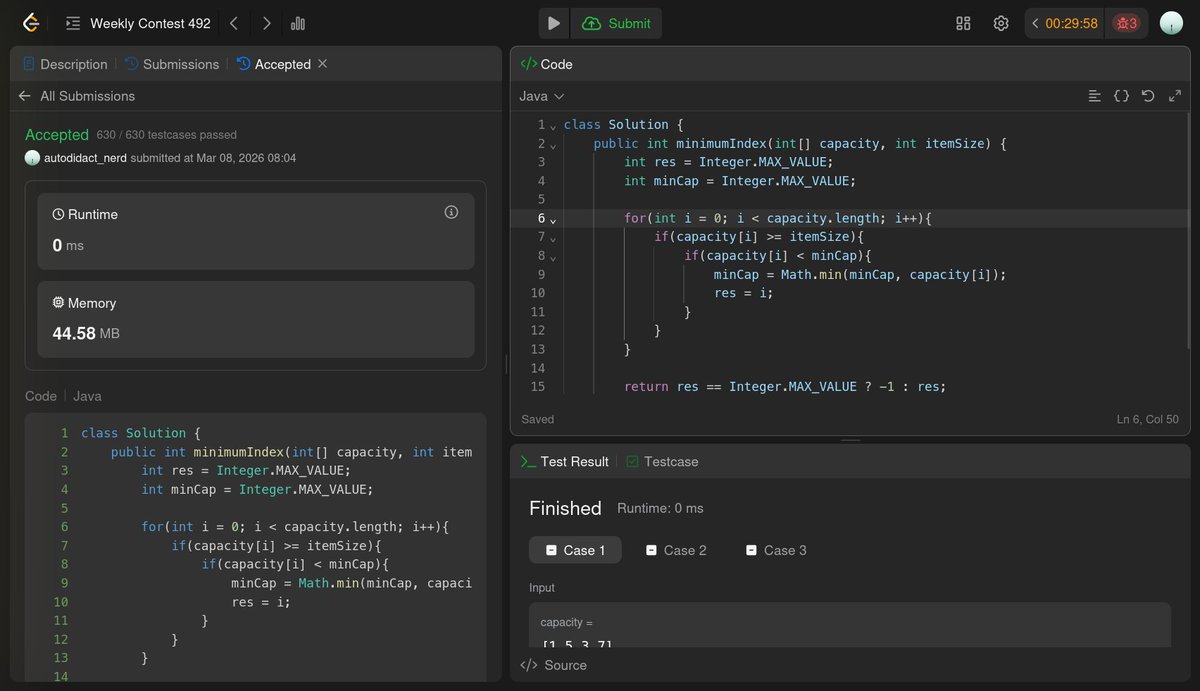Click the curly braces snippet icon
The height and width of the screenshot is (691, 1200).
click(1121, 96)
